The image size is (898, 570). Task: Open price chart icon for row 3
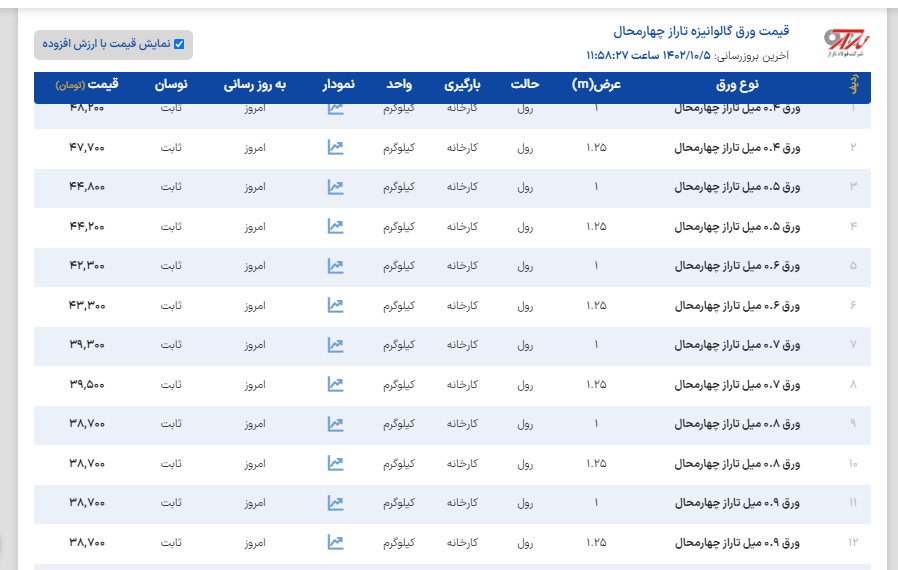click(x=335, y=187)
